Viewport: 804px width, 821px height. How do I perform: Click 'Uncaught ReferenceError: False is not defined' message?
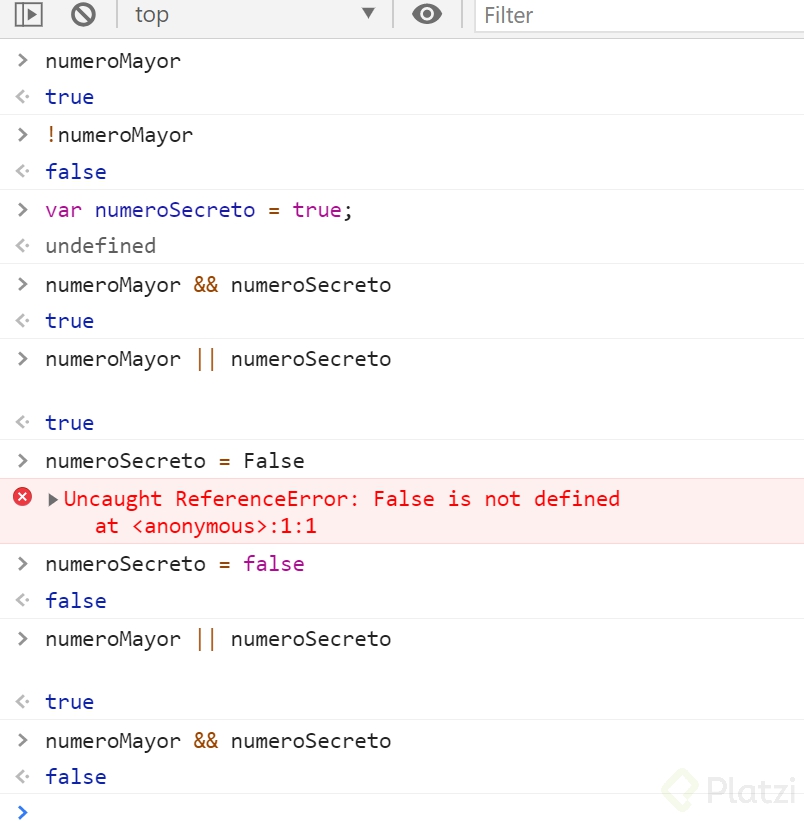(342, 499)
